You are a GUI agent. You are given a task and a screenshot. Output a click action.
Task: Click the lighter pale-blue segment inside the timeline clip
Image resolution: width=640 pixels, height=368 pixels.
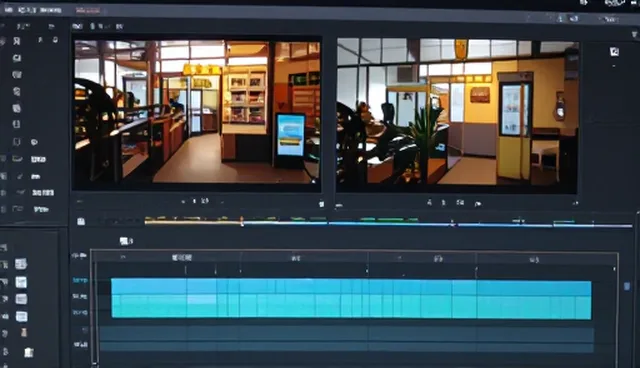pyautogui.click(x=202, y=299)
